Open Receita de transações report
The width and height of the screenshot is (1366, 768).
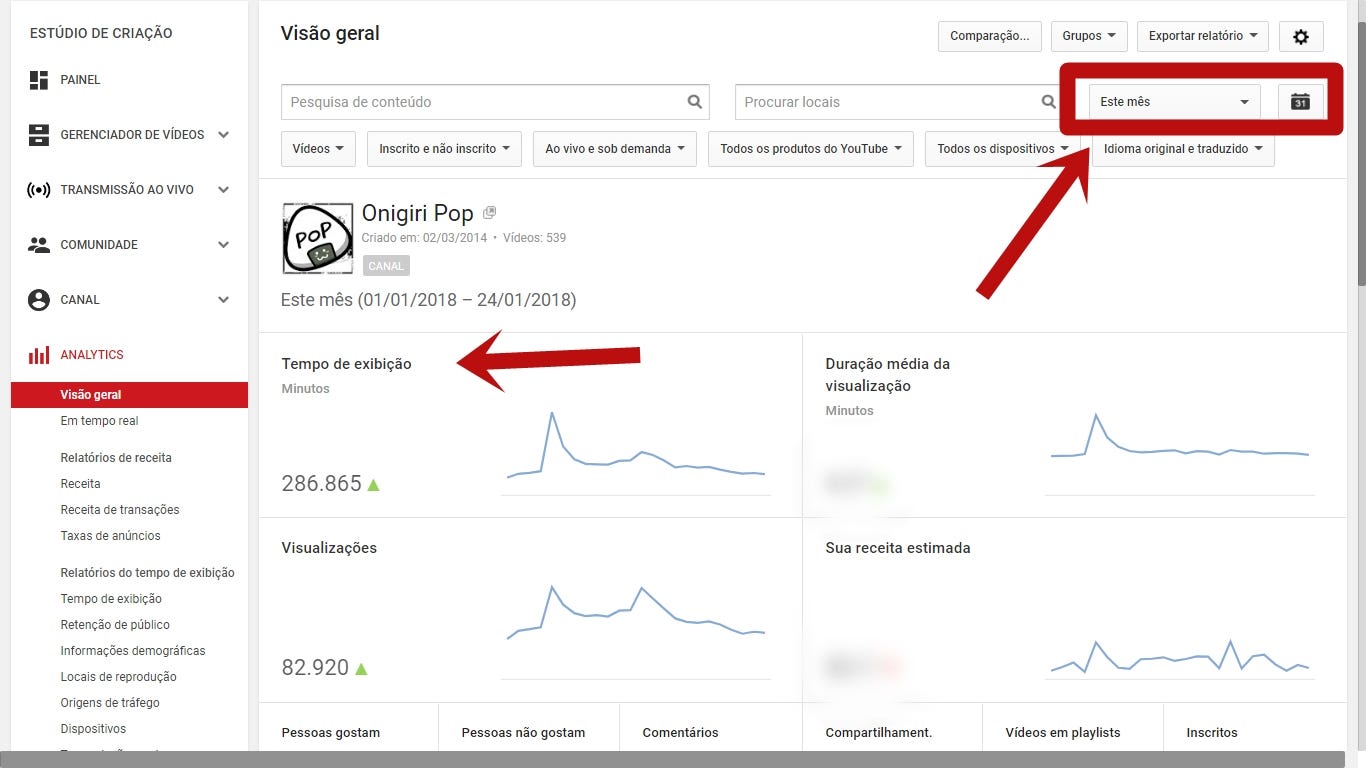click(120, 510)
